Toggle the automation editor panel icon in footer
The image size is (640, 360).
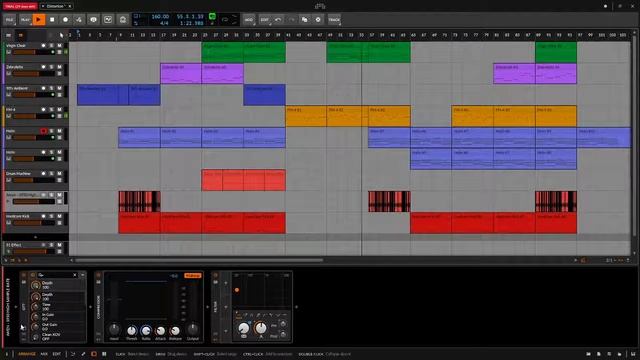coord(73,354)
